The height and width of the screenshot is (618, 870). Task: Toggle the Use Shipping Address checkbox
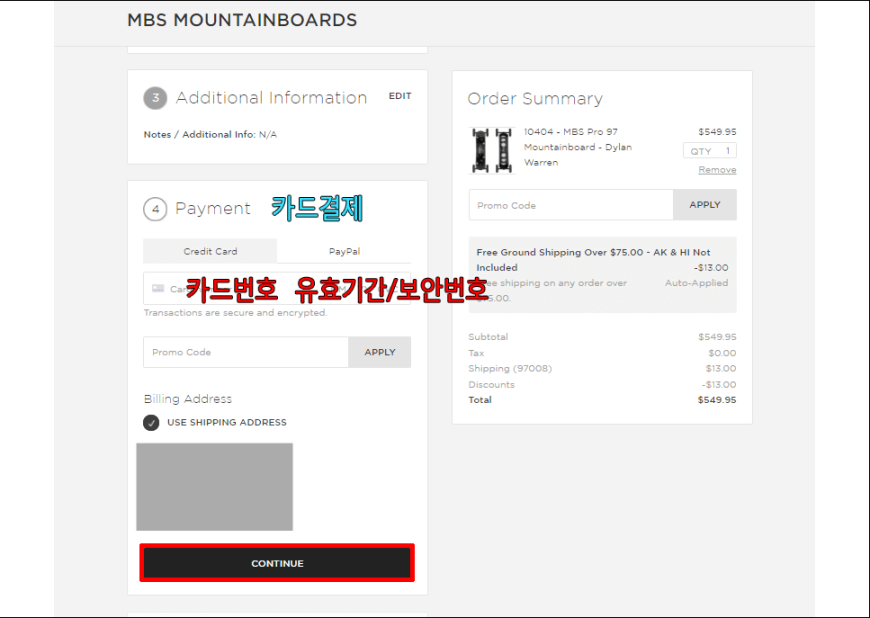pos(151,423)
